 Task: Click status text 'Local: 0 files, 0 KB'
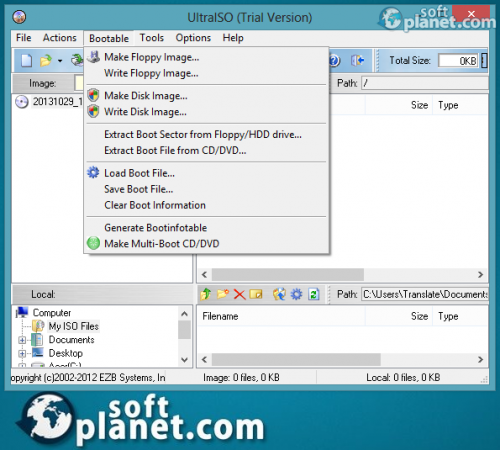[x=403, y=377]
